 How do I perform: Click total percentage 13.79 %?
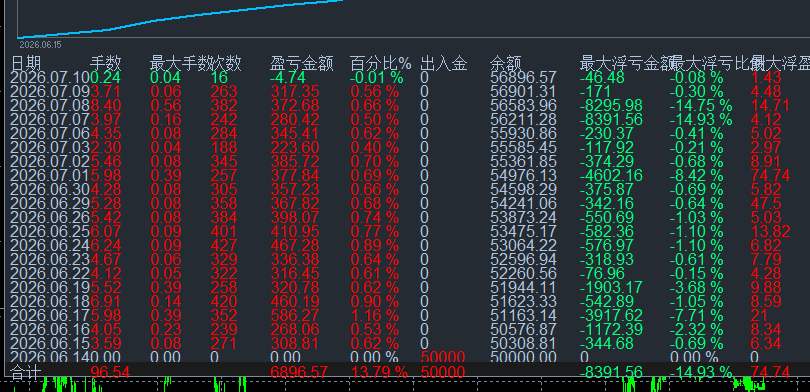coord(379,372)
